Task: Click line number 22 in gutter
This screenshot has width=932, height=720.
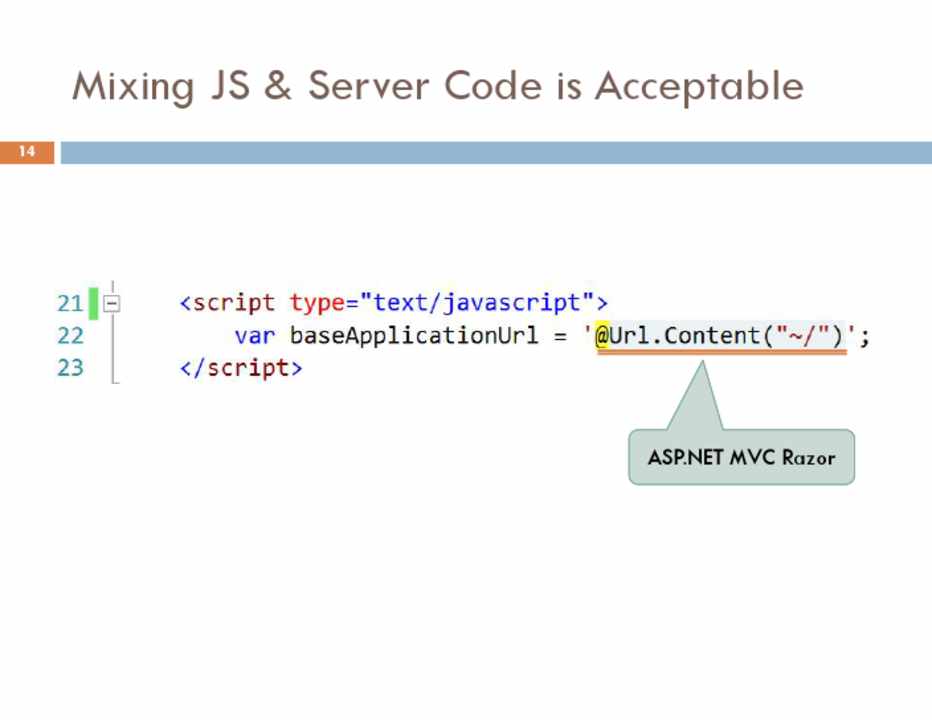Action: [70, 335]
